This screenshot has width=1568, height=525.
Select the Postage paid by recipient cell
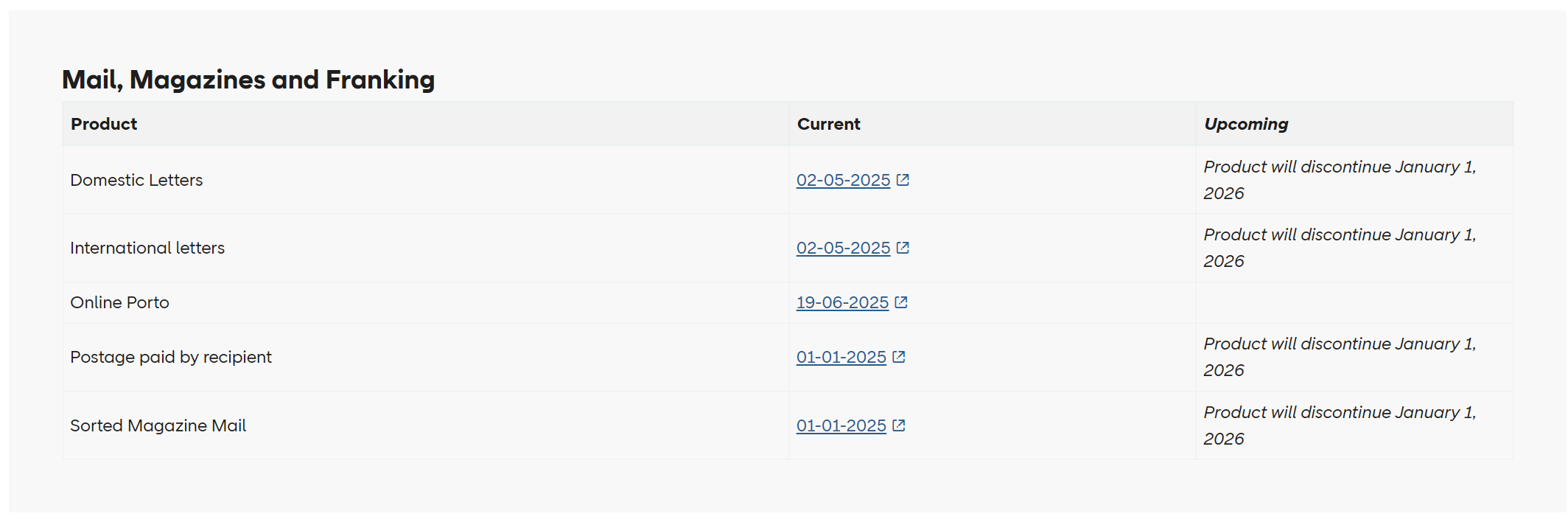click(x=171, y=357)
